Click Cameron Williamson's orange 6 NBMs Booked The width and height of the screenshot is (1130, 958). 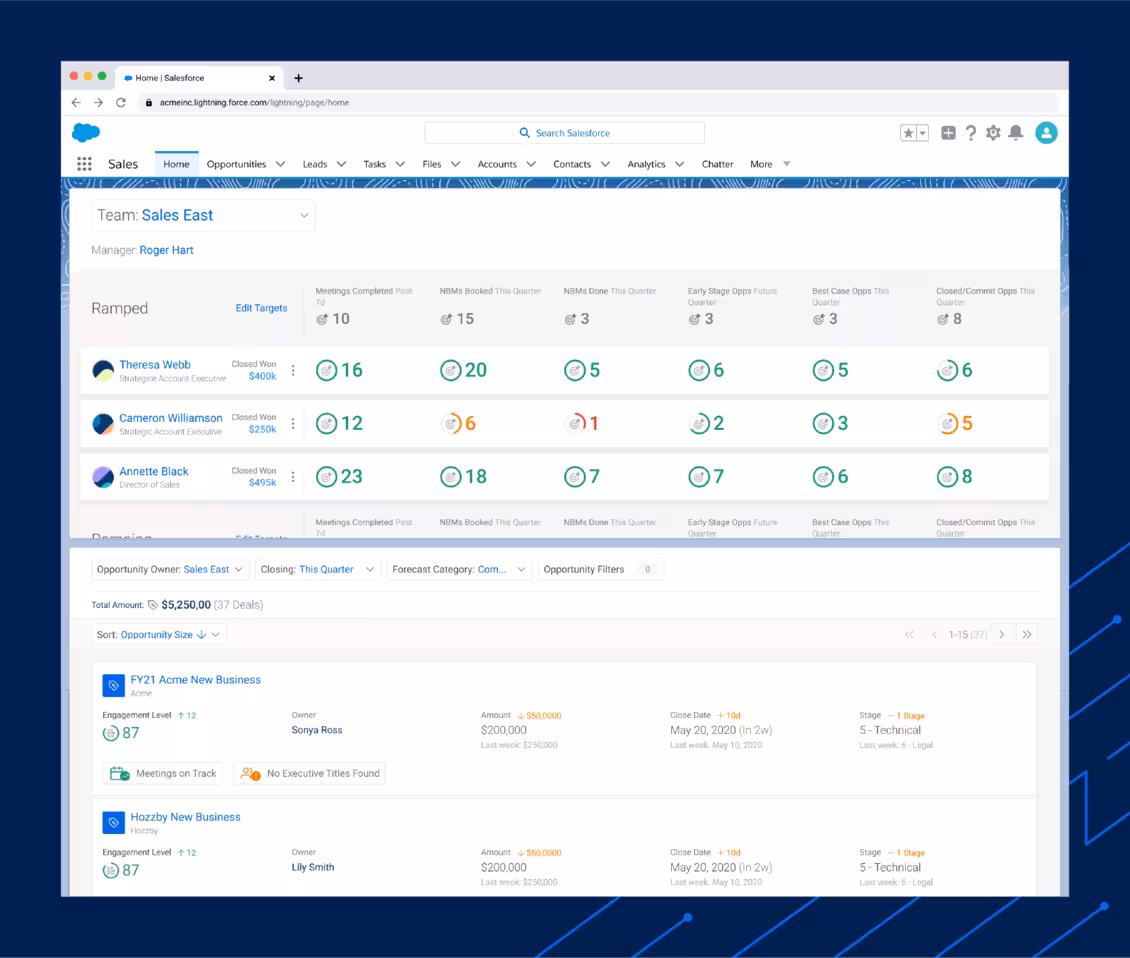pos(458,424)
